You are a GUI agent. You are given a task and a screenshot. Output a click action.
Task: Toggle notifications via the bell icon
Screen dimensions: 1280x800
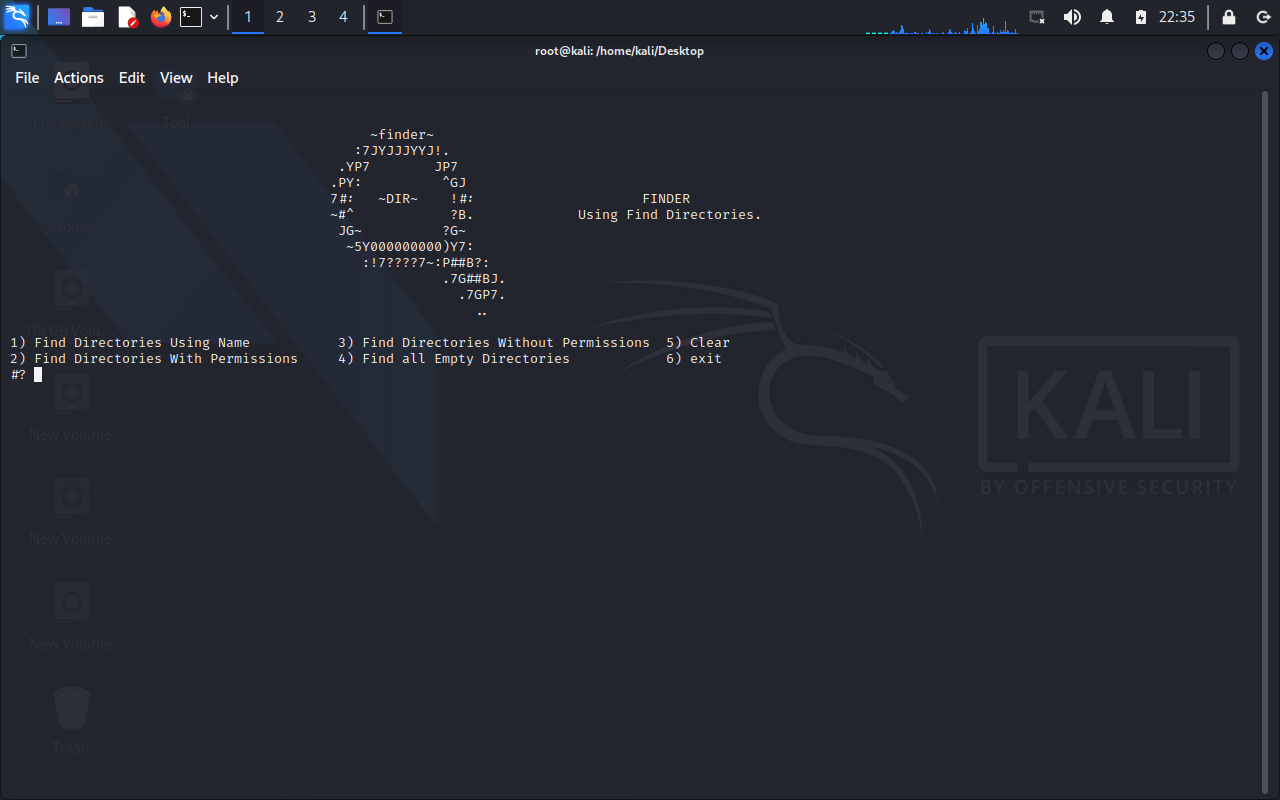1107,17
